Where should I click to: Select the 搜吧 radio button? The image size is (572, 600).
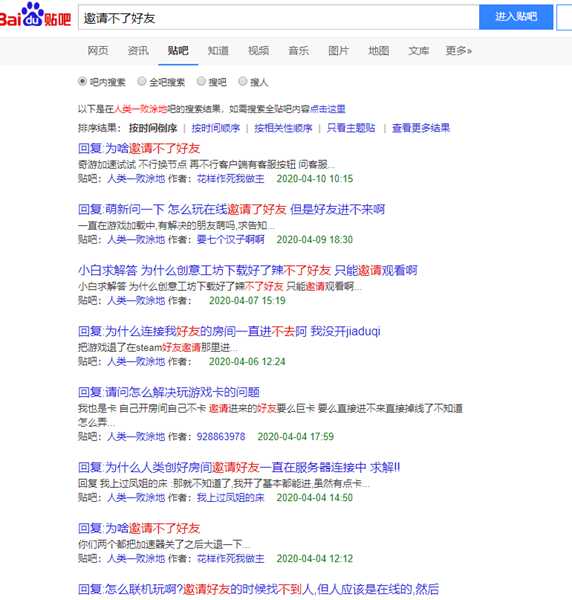click(201, 81)
